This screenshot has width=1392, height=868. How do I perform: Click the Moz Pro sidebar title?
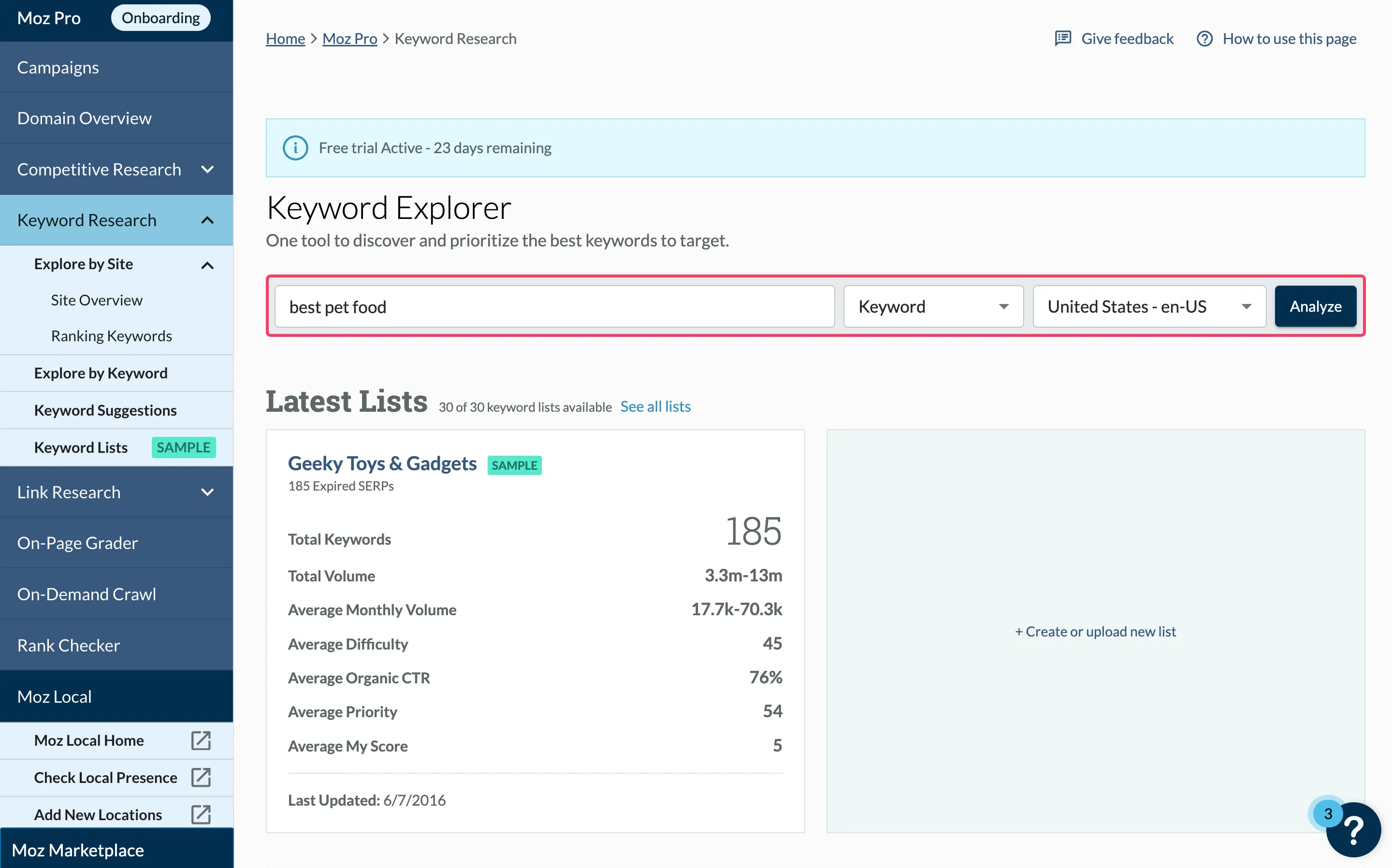coord(49,18)
